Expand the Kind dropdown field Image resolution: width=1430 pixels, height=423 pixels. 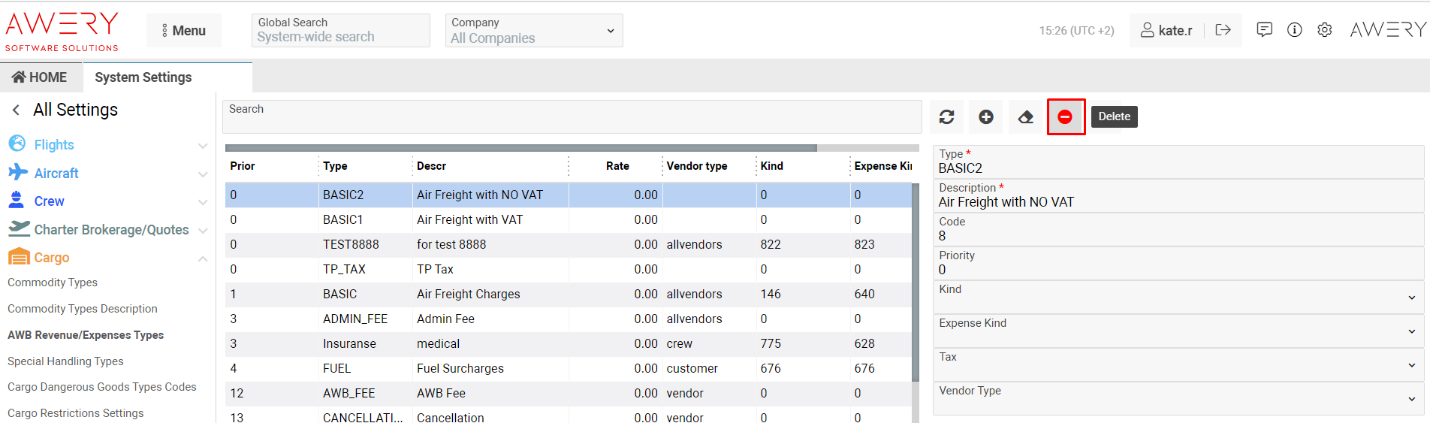[x=1177, y=297]
